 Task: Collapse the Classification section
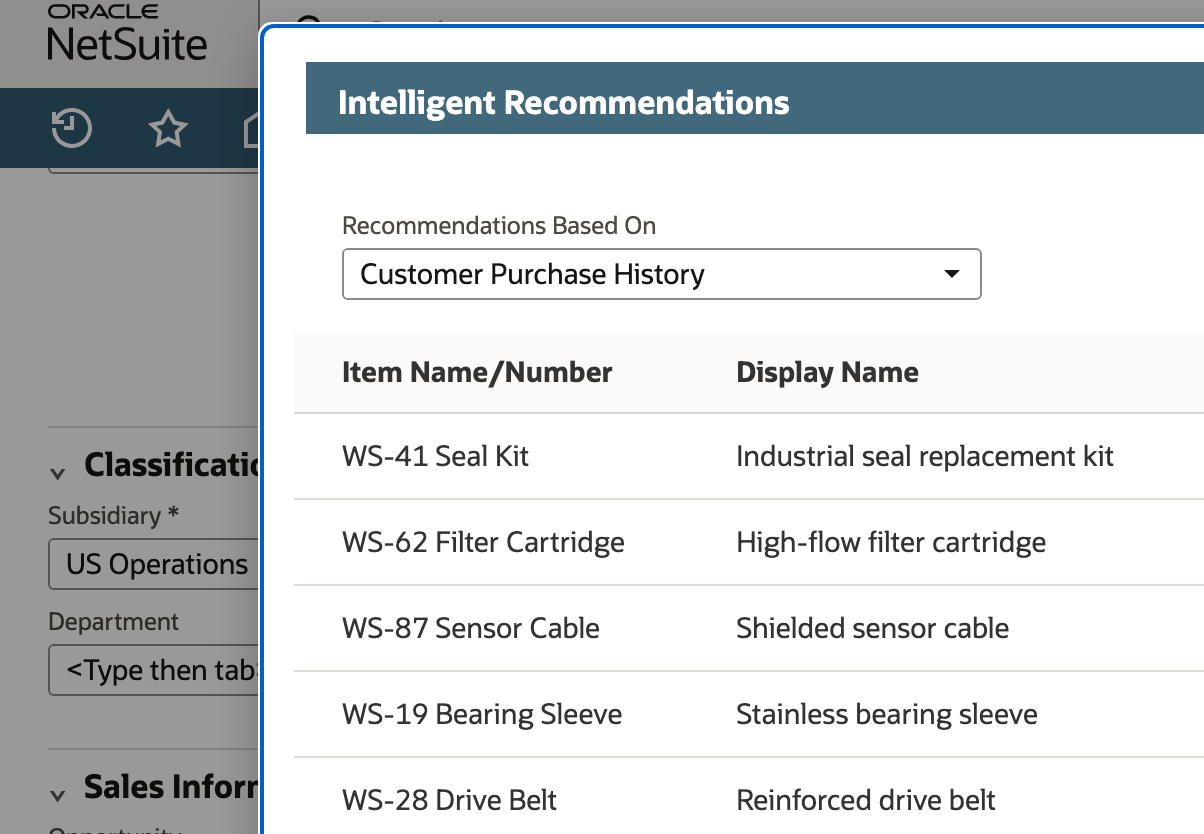click(58, 472)
